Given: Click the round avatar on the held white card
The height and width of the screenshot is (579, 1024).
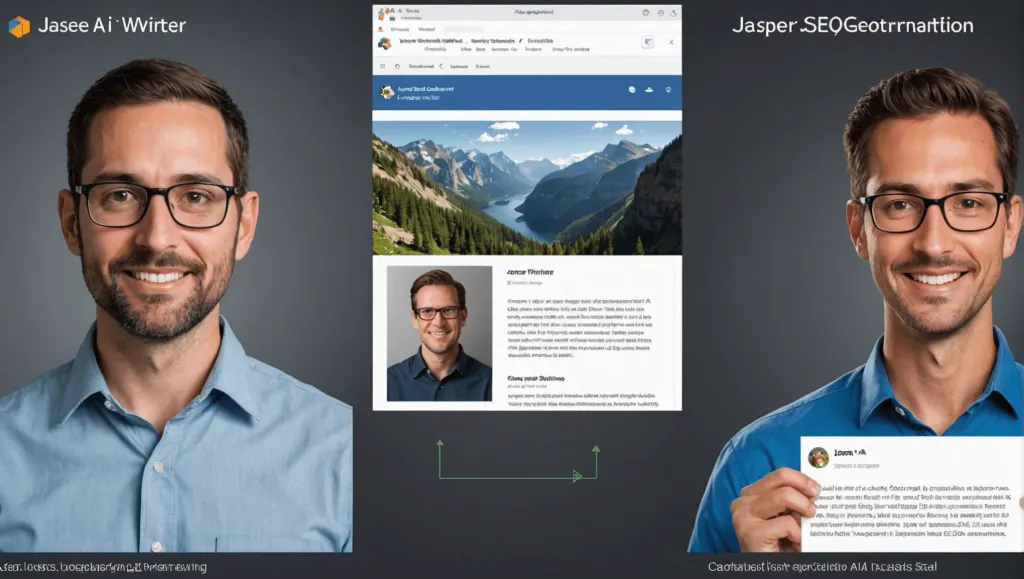Looking at the screenshot, I should (818, 458).
